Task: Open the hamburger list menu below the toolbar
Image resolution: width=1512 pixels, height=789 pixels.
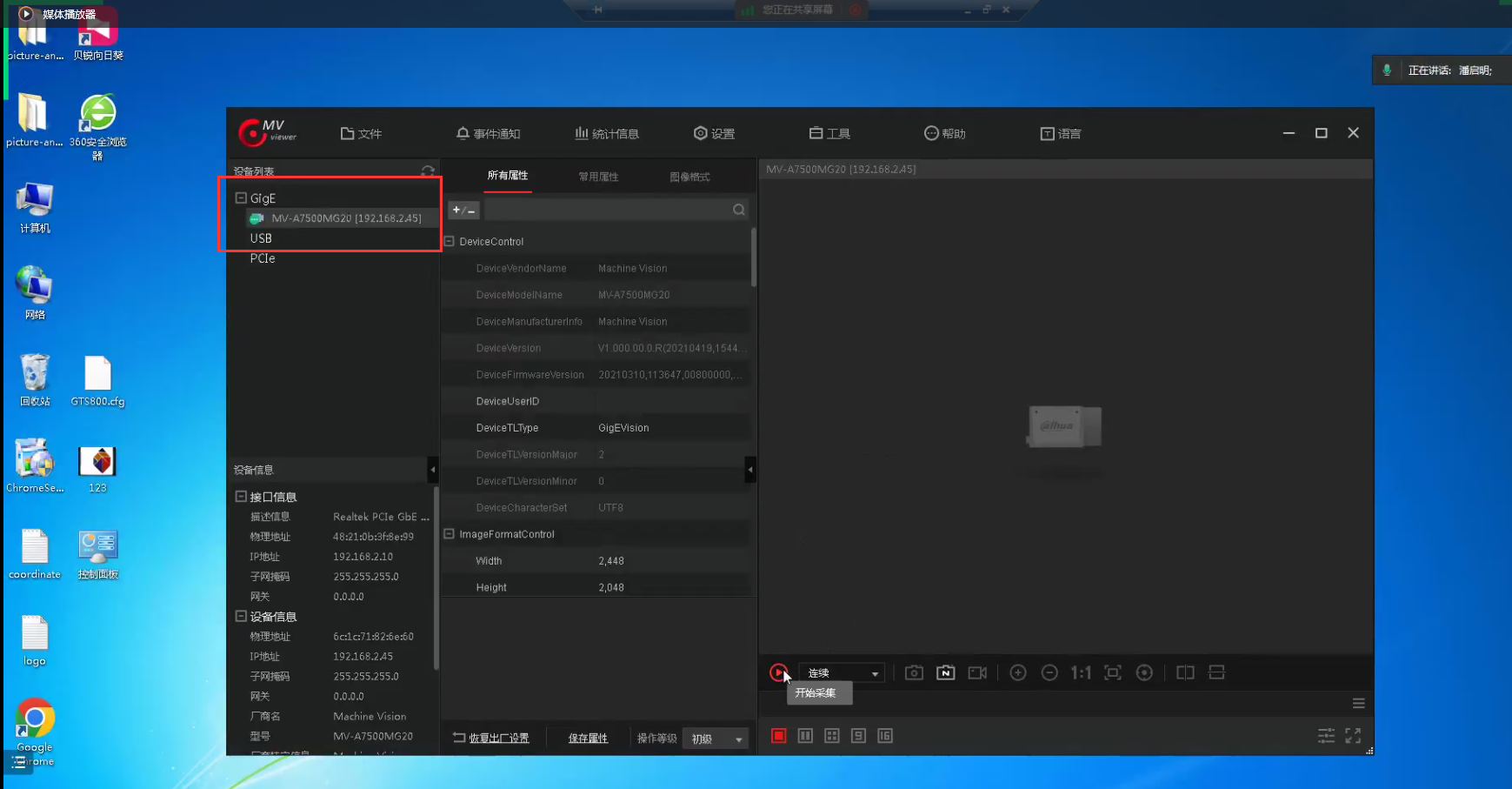Action: 1358,703
